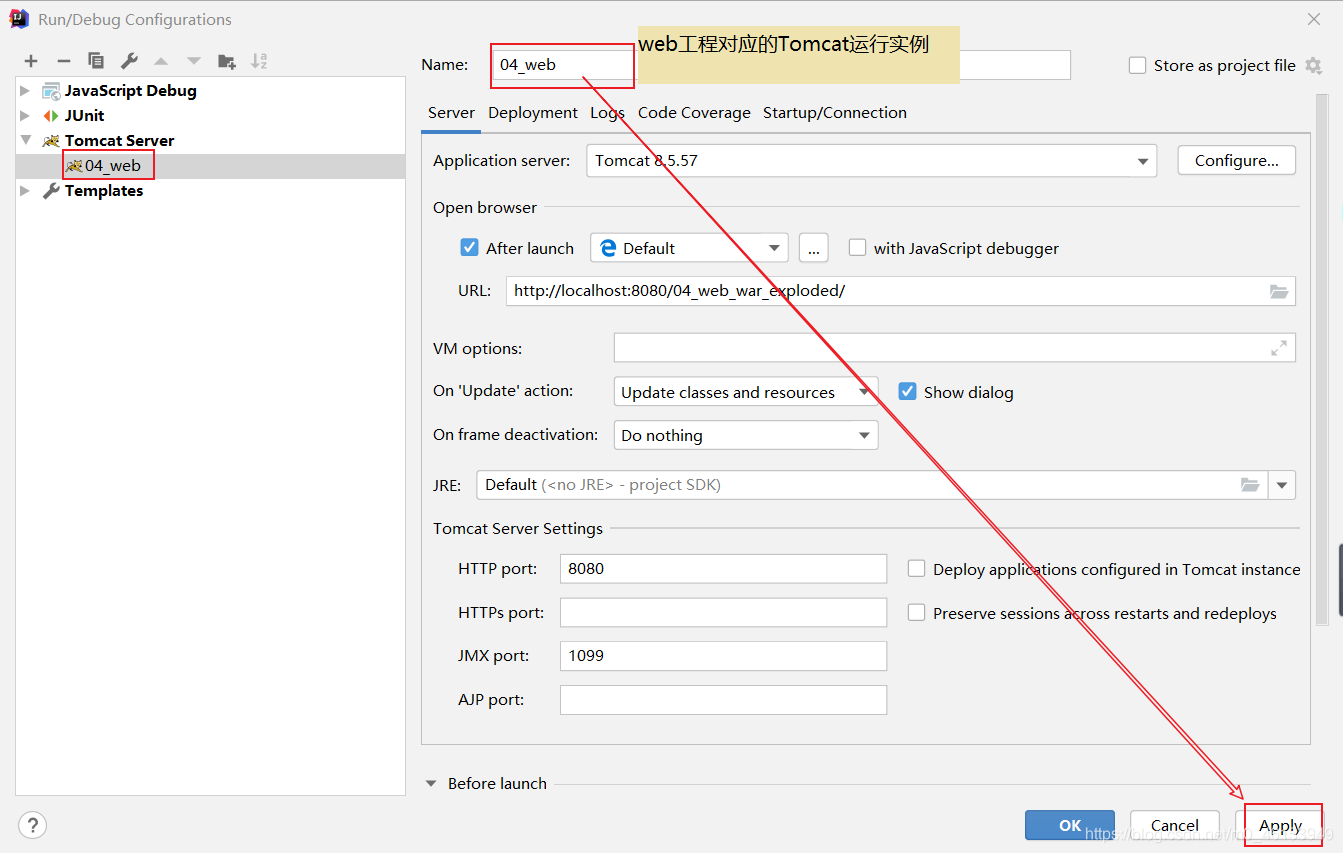
Task: Remove configuration with minus icon
Action: point(63,61)
